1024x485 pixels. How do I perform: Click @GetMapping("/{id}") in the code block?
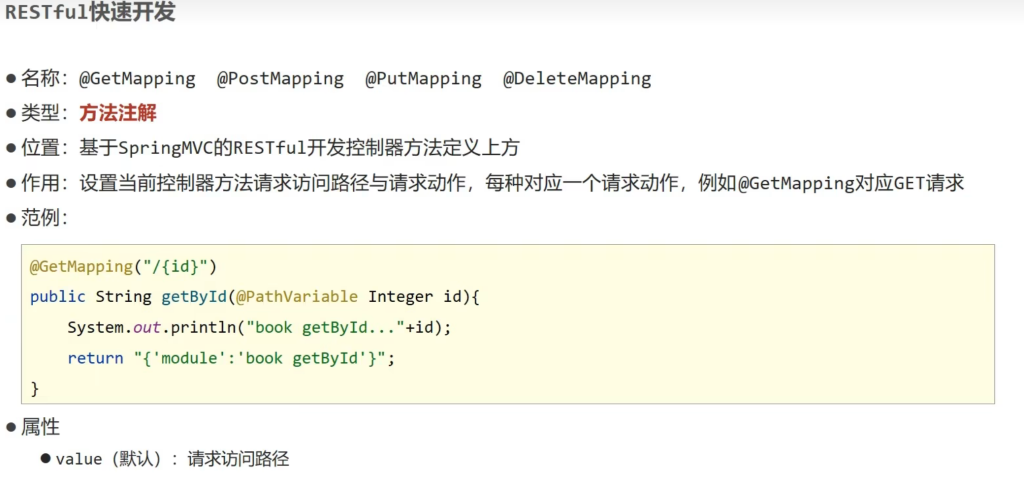click(x=123, y=267)
